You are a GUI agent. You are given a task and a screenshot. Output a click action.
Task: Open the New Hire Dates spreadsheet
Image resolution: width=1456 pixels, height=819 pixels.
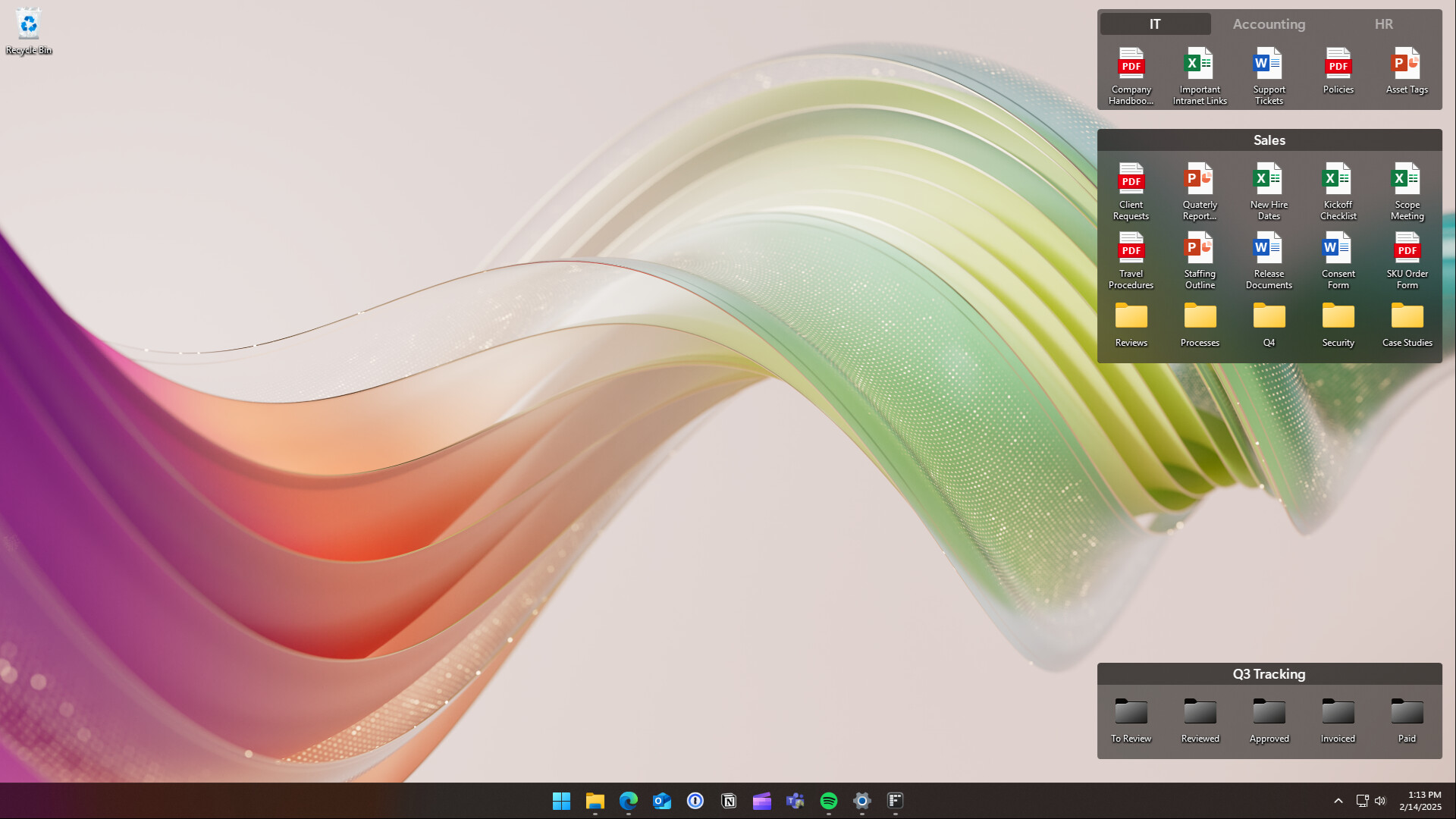[1269, 182]
